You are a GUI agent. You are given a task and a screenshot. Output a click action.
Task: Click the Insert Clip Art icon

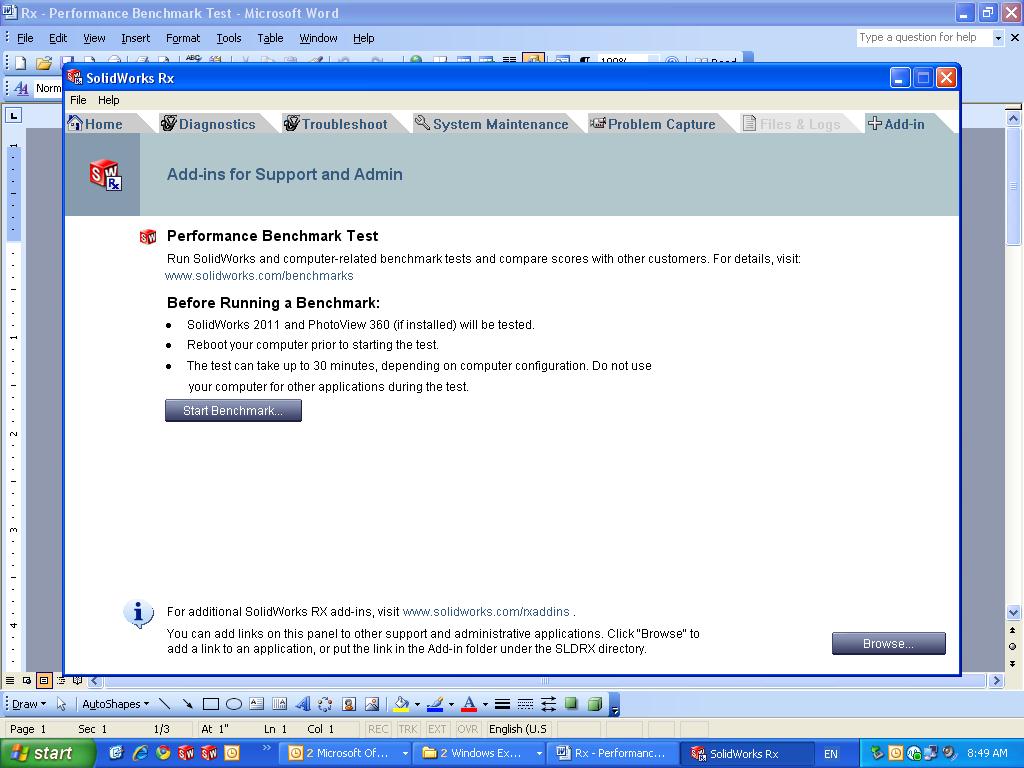point(349,704)
